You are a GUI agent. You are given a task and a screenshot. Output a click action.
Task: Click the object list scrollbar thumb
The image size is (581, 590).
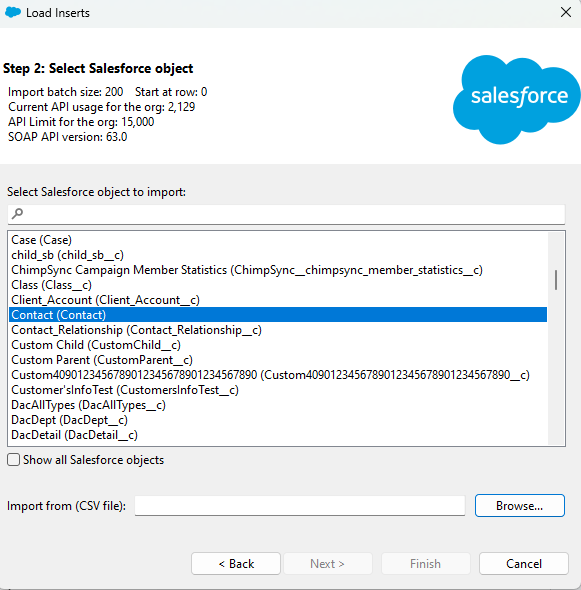556,280
